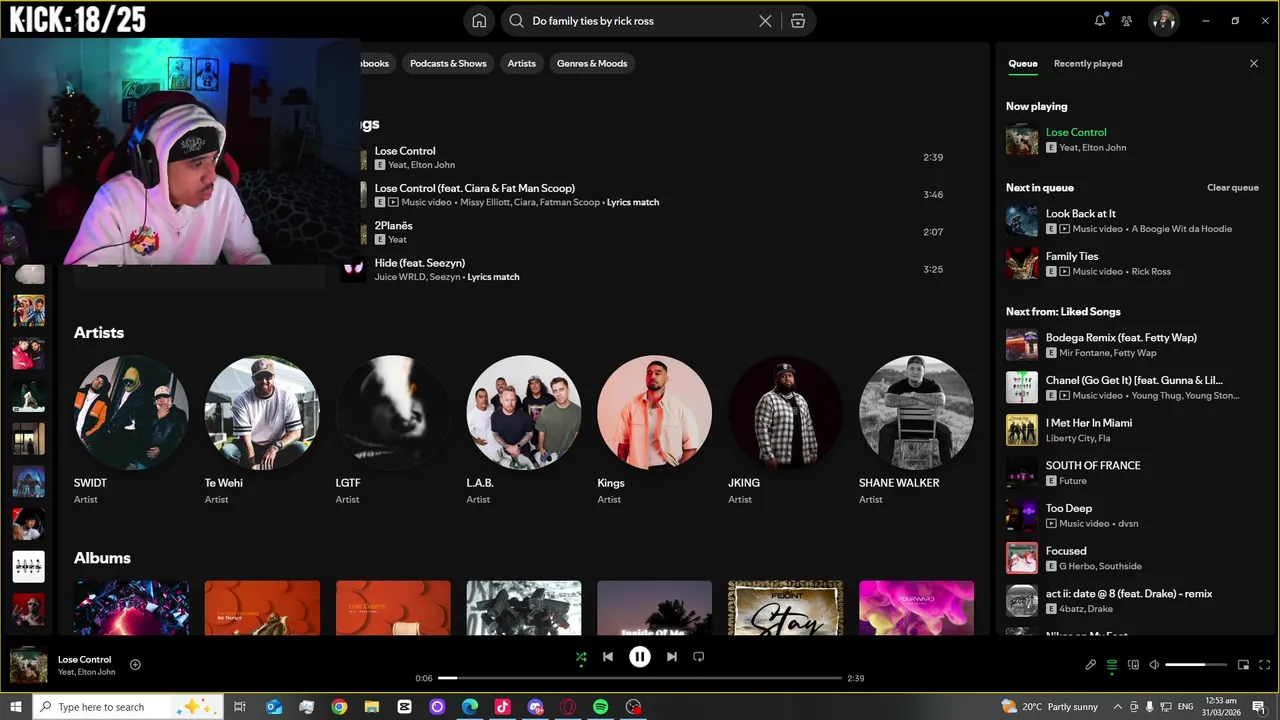Image resolution: width=1280 pixels, height=720 pixels.
Task: Open the lyrics microphone icon in player bar
Action: (1091, 665)
